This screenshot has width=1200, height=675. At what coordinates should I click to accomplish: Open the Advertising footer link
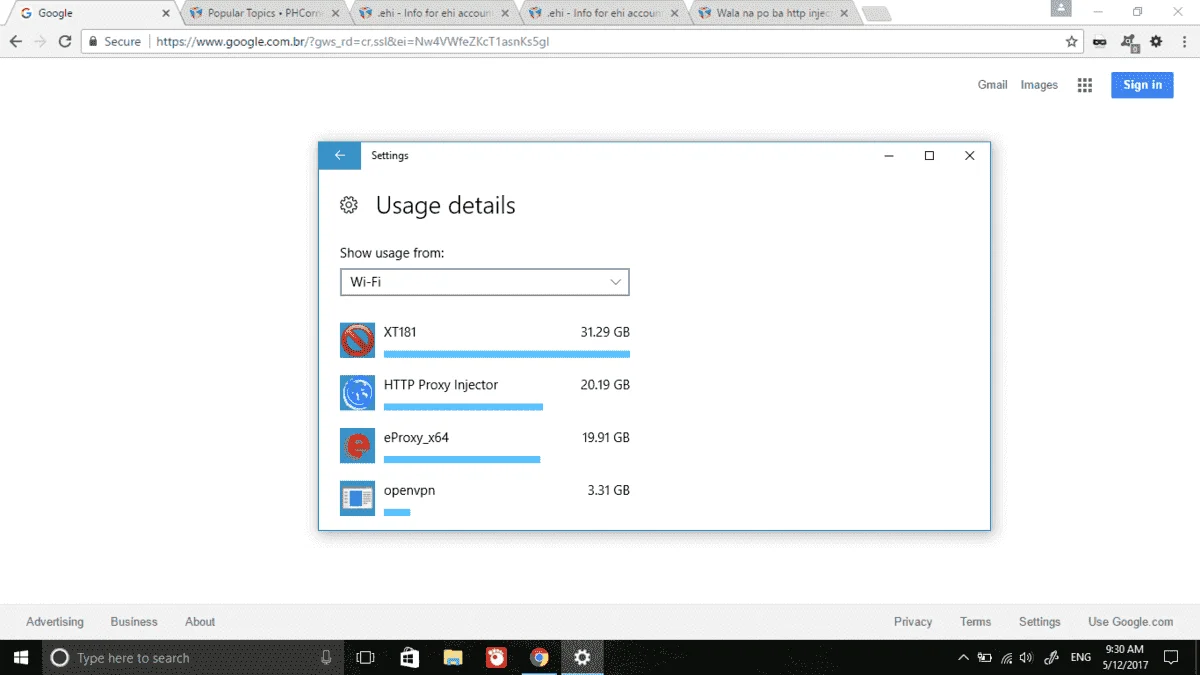[x=55, y=622]
